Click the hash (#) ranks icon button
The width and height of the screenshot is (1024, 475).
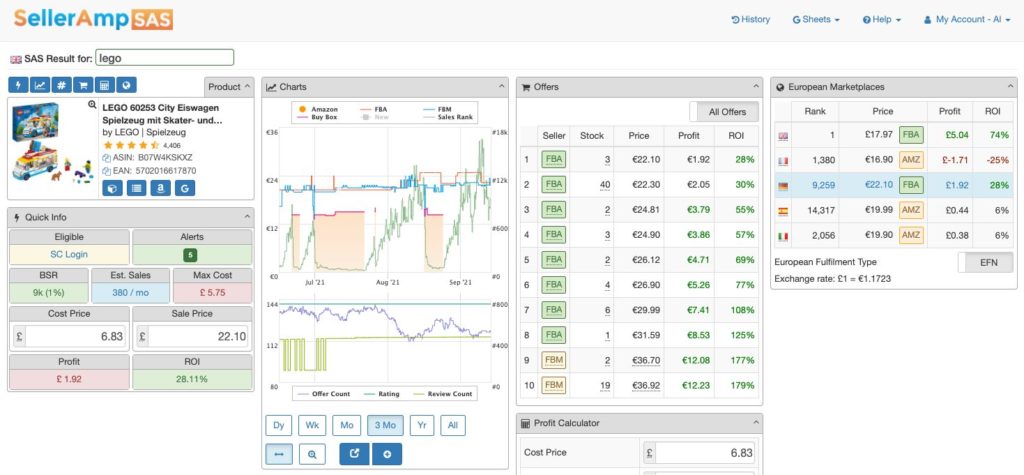[61, 86]
